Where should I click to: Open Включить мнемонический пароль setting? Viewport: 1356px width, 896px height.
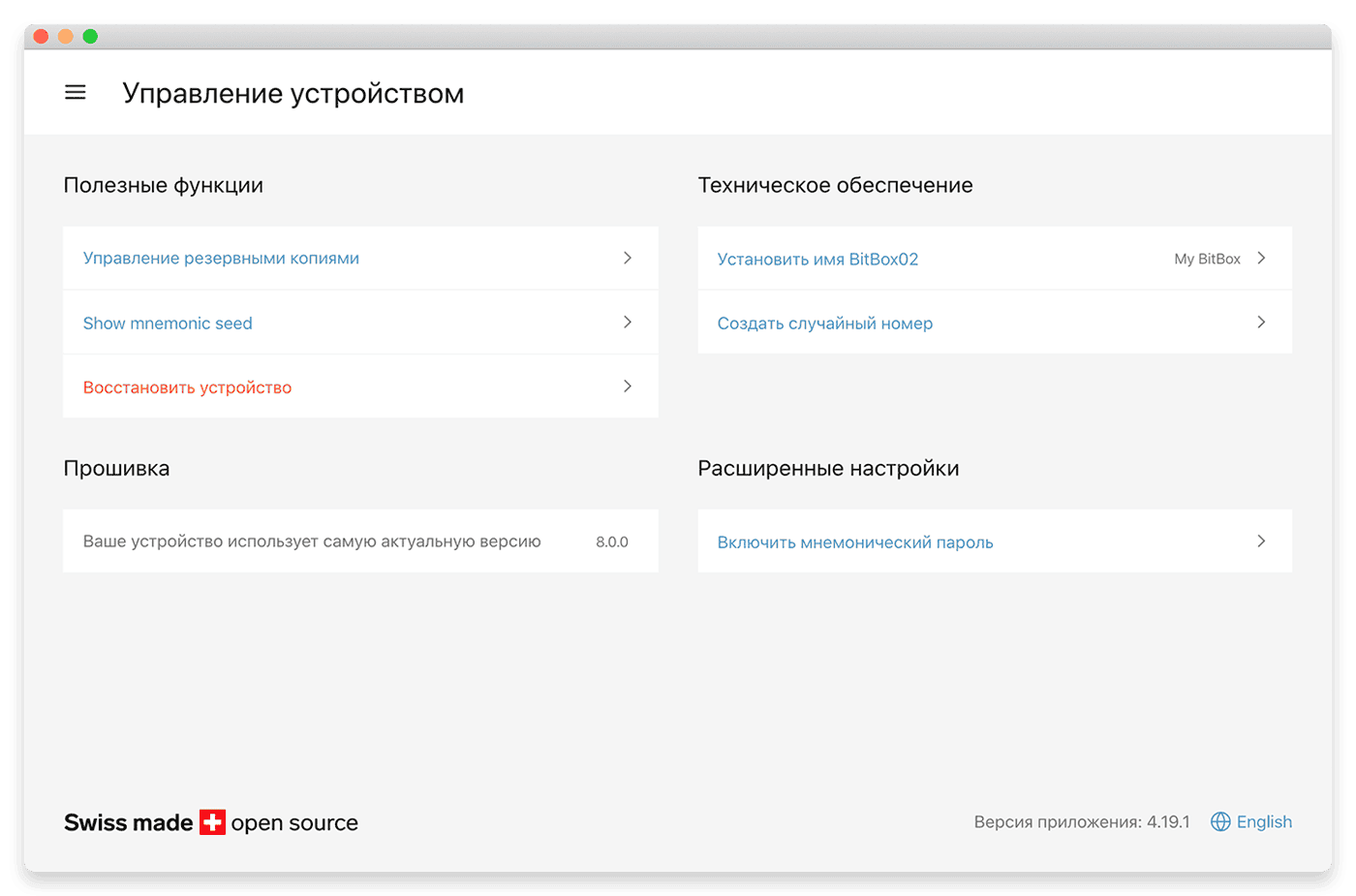(995, 541)
